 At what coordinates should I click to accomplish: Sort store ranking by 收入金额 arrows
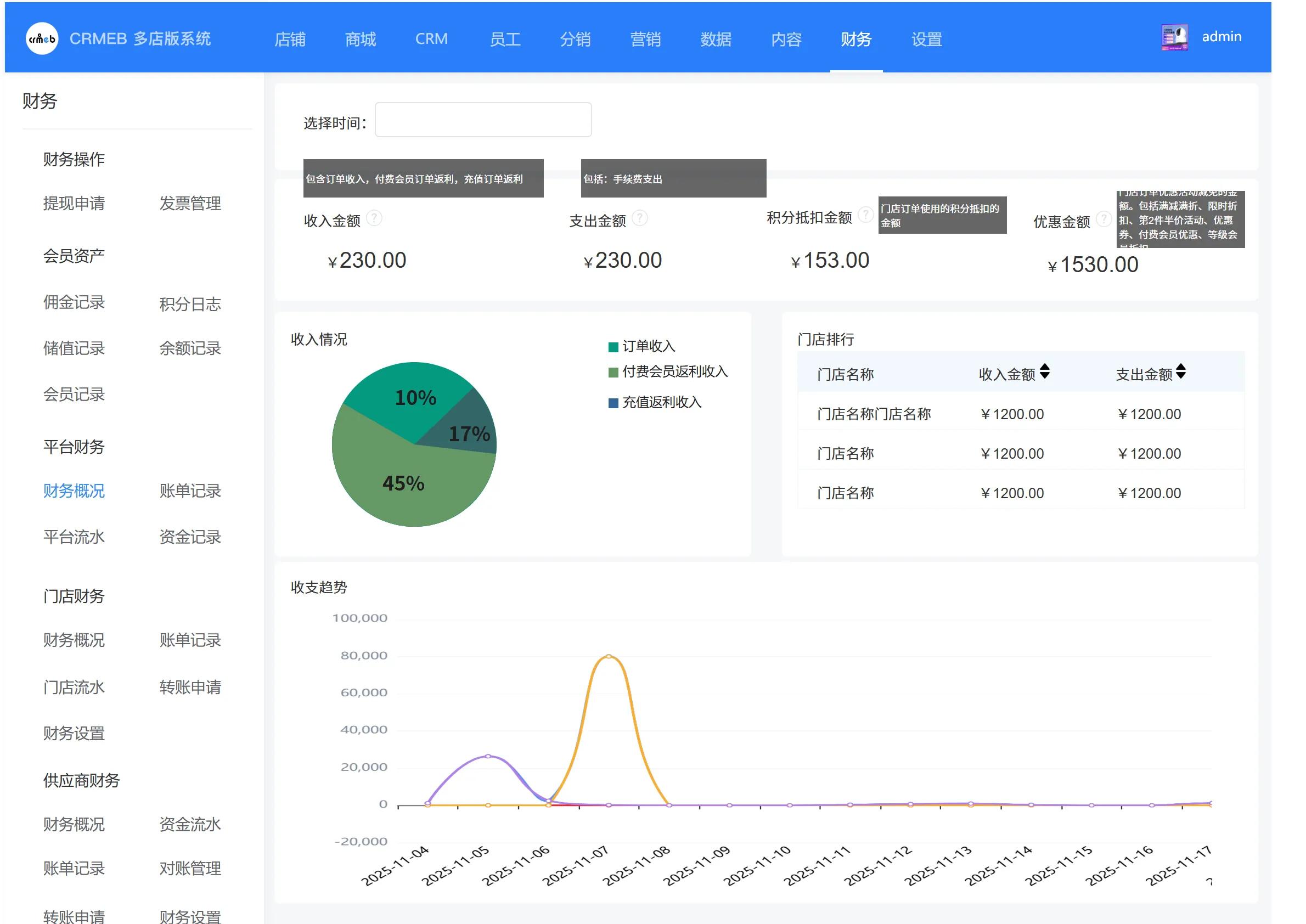(1044, 371)
